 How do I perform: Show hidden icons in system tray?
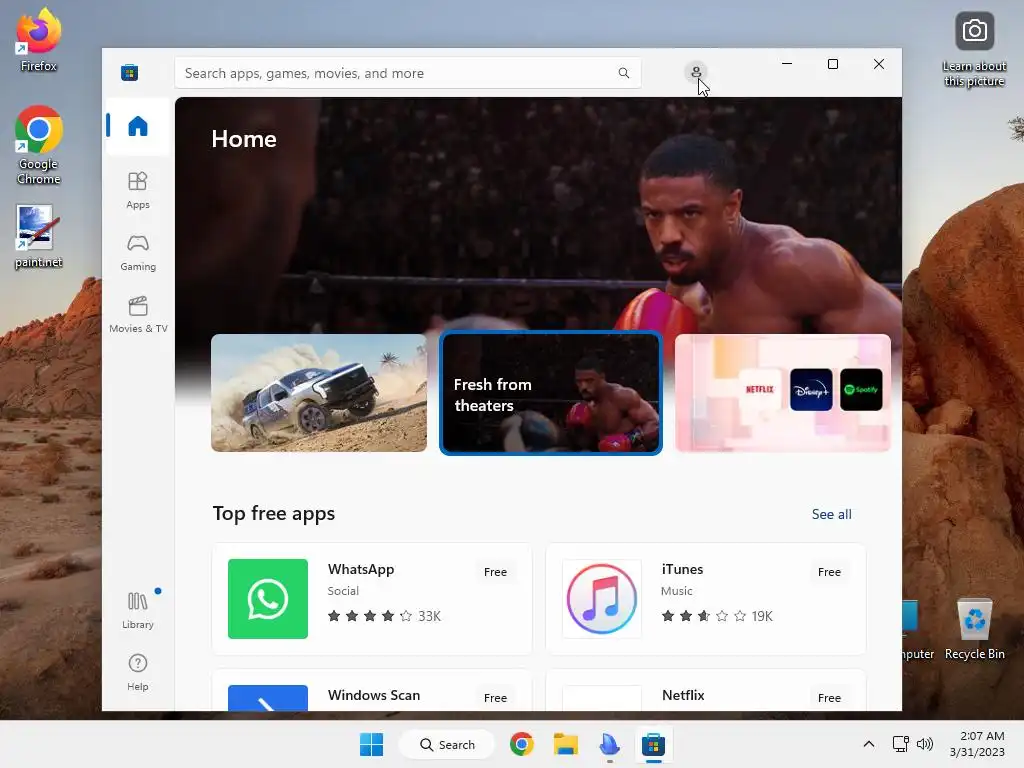[x=869, y=744]
